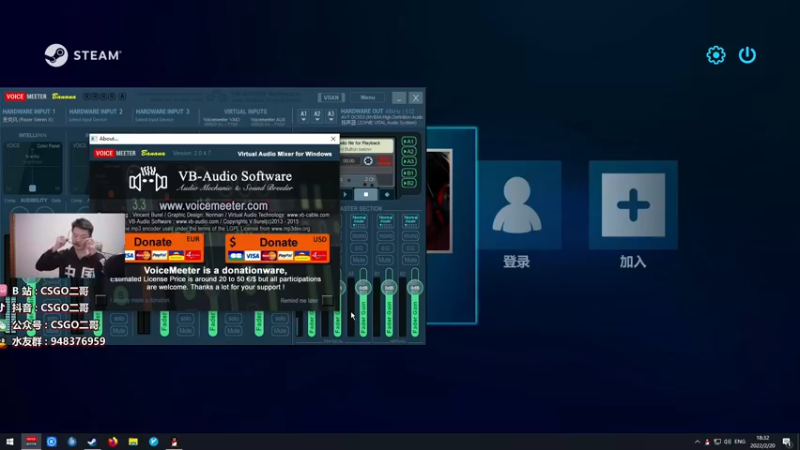Image resolution: width=800 pixels, height=450 pixels.
Task: Click Steam taskbar icon
Action: click(92, 442)
